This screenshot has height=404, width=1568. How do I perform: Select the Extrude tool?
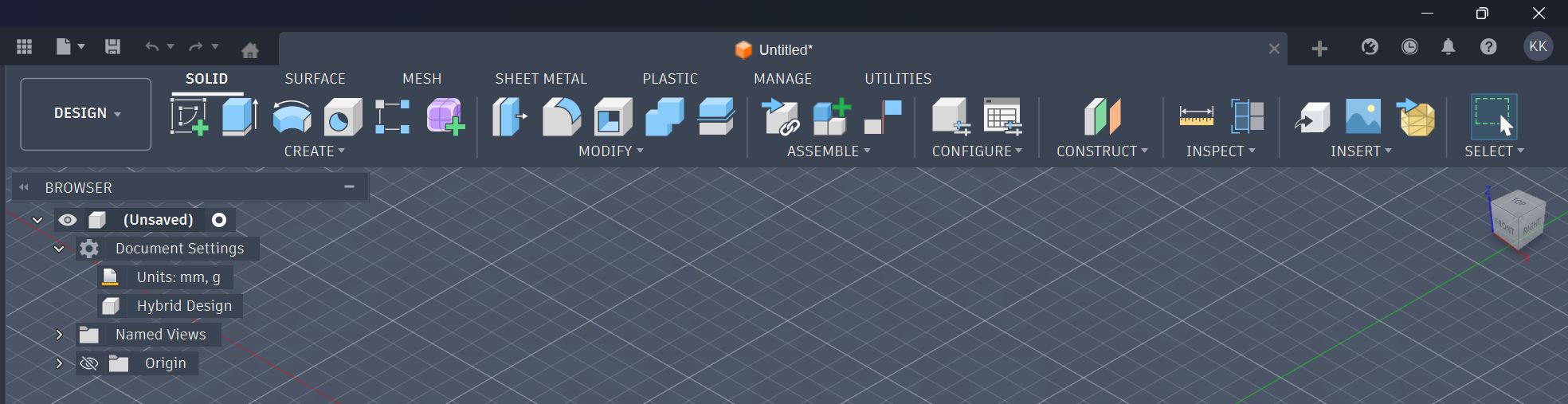tap(240, 116)
